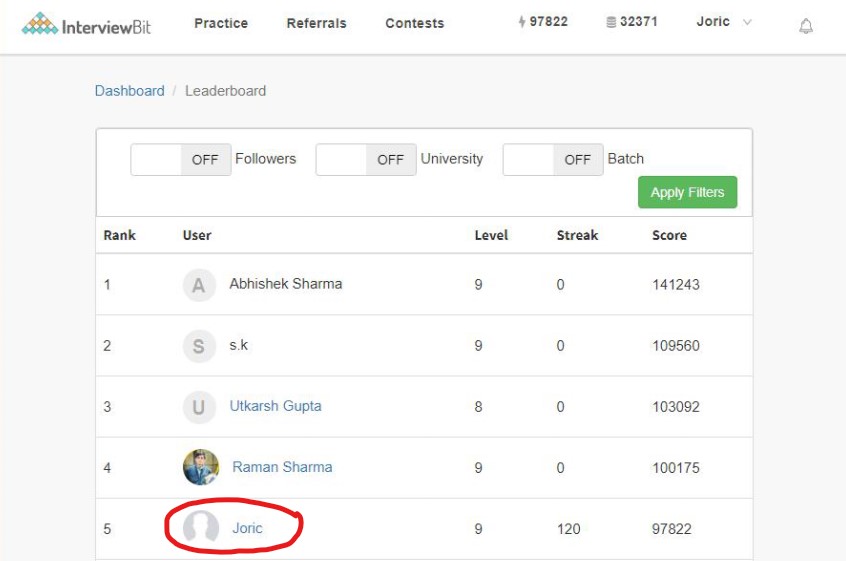
Task: Return to Dashboard via breadcrumb
Action: click(129, 91)
